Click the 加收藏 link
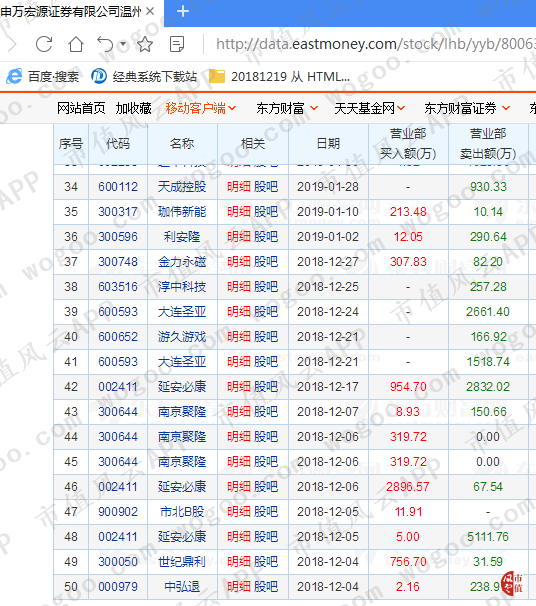This screenshot has height=606, width=536. (133, 108)
